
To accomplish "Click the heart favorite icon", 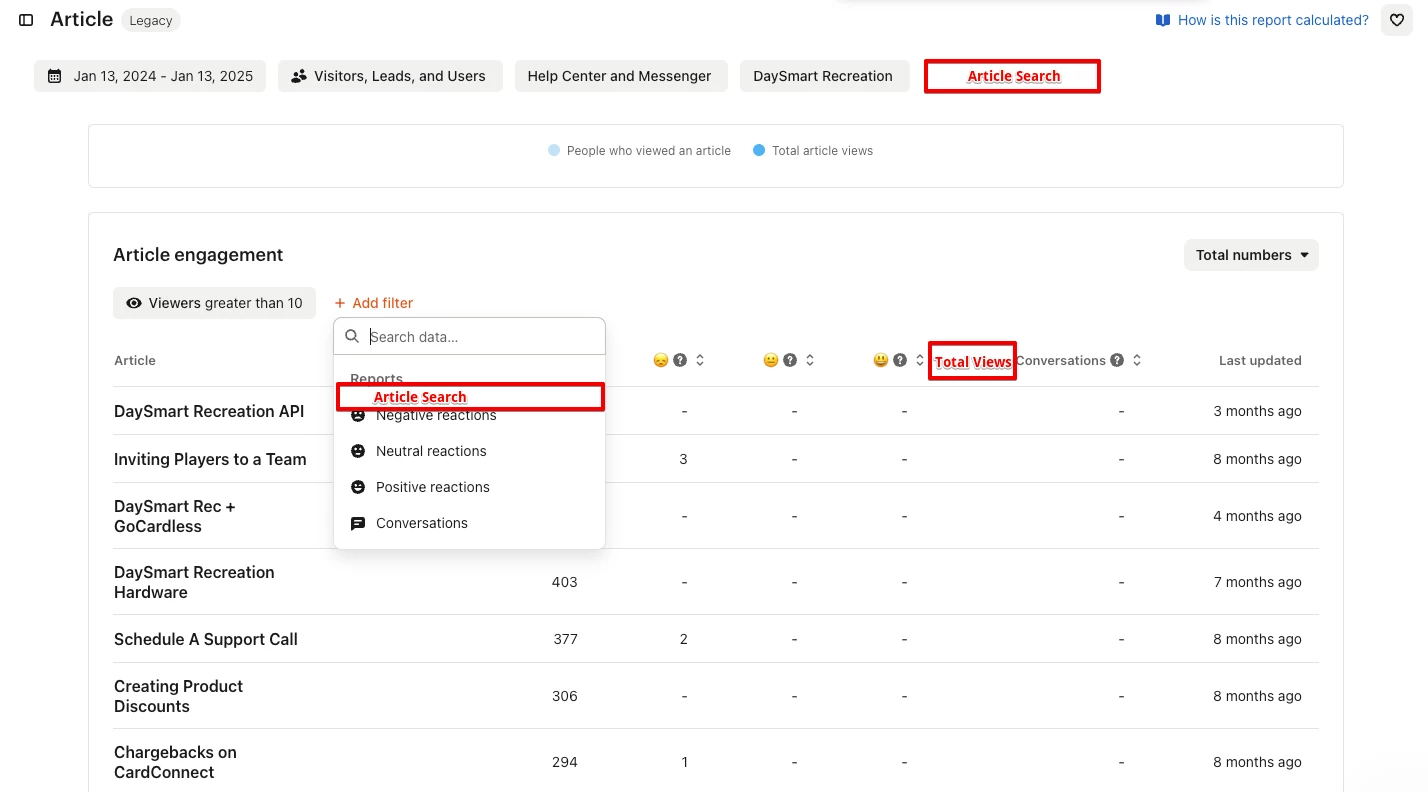I will point(1397,20).
